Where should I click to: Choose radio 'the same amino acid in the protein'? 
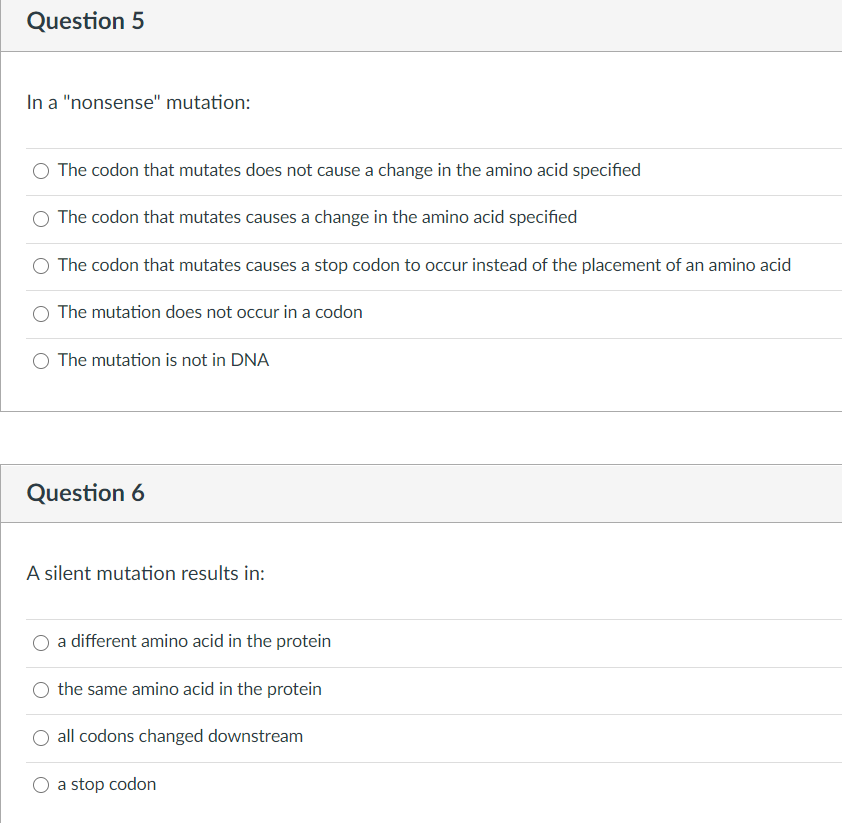[41, 690]
